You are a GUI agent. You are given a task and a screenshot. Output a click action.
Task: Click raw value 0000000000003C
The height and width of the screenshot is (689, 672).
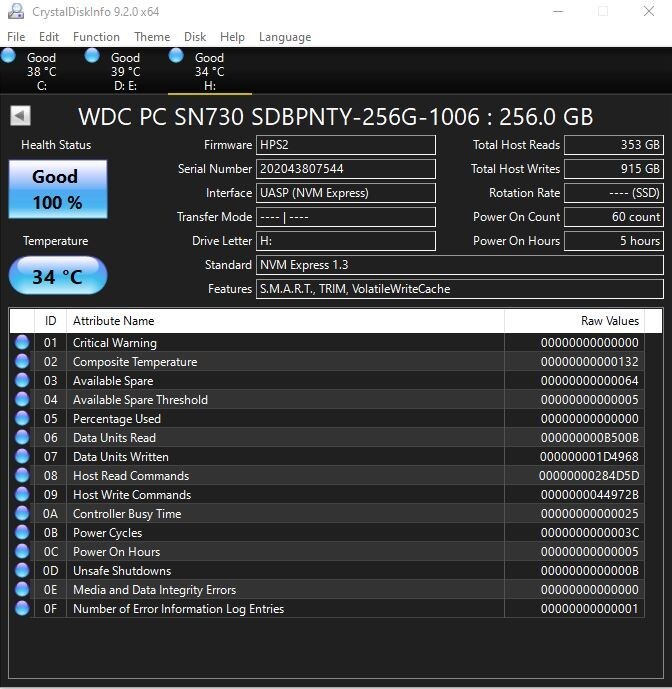click(x=589, y=533)
